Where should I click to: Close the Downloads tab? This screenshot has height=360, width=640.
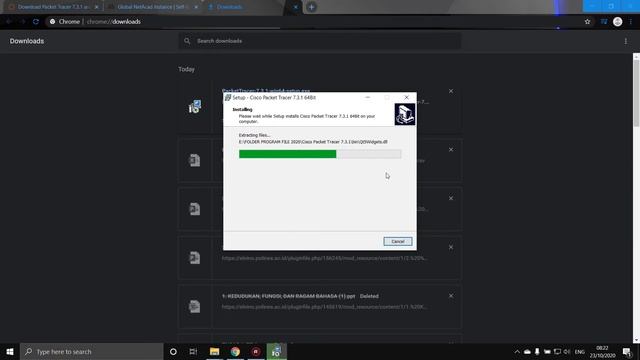coord(296,7)
